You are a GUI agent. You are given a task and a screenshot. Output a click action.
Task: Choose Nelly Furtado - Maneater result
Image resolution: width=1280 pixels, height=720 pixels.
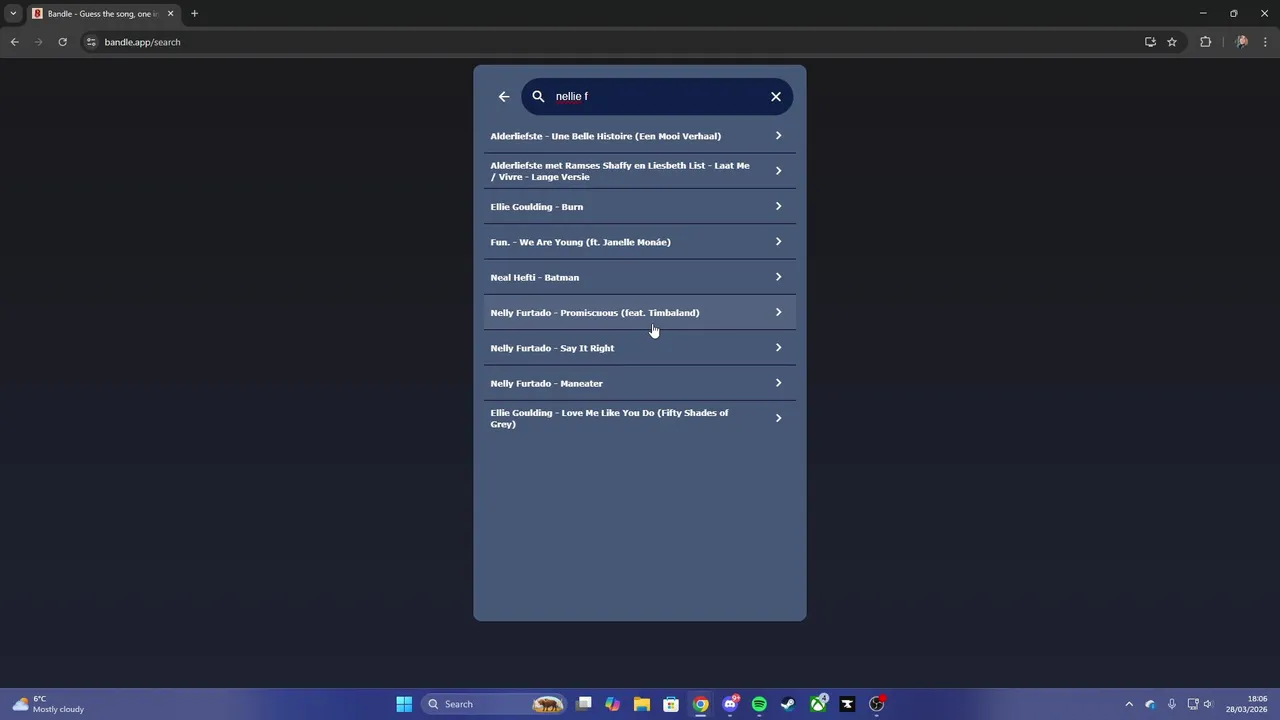tap(640, 383)
